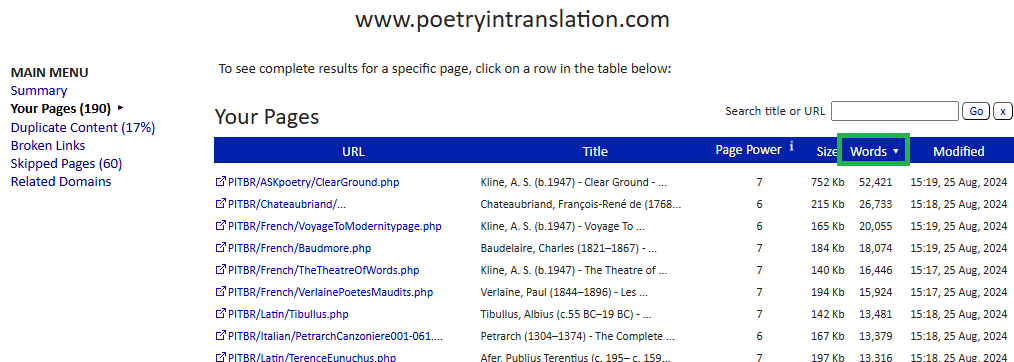Click title 'Tibullus, Albius (c.55 BC–19 BC)'

[566, 314]
